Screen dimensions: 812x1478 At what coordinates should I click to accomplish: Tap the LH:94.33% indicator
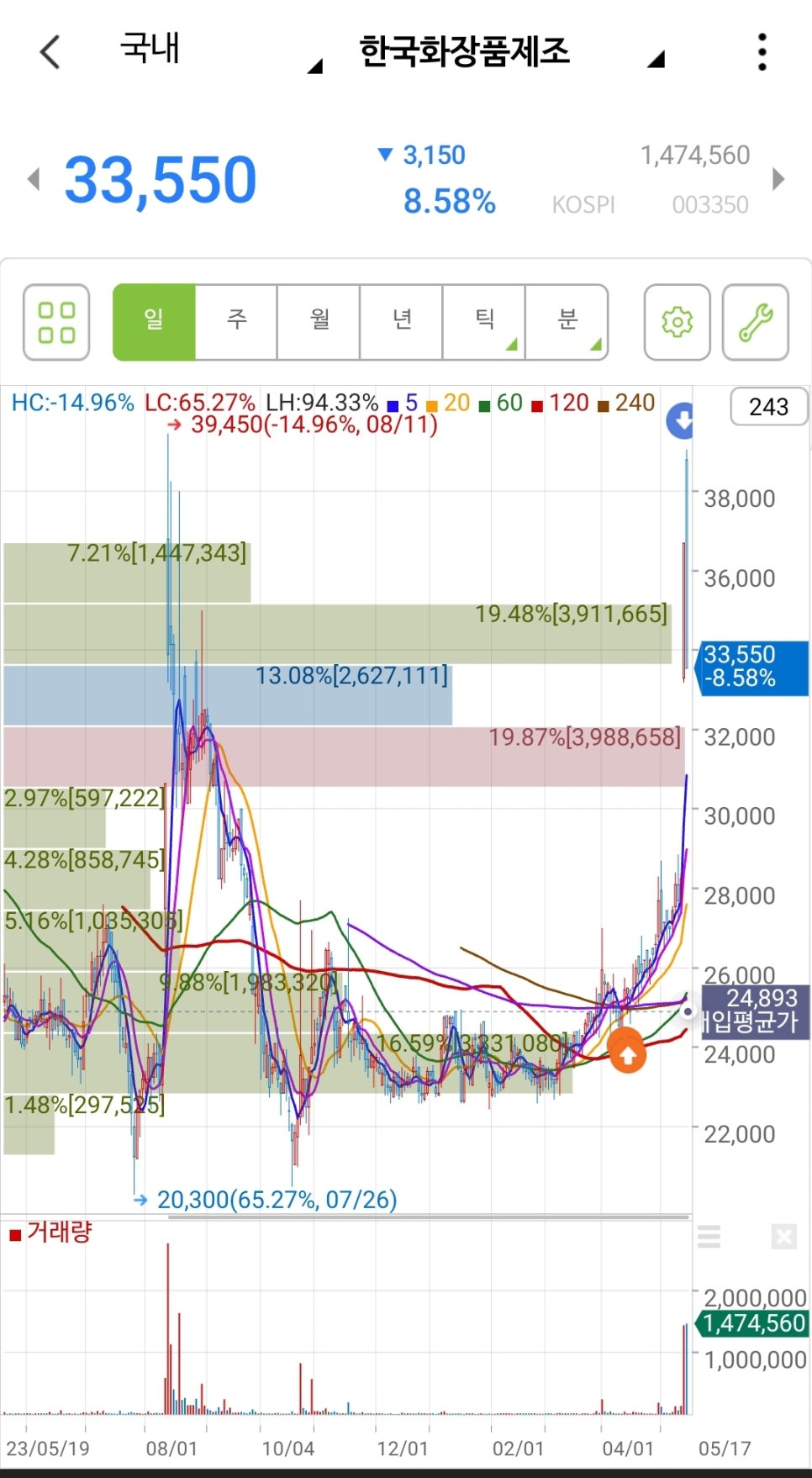(x=322, y=403)
